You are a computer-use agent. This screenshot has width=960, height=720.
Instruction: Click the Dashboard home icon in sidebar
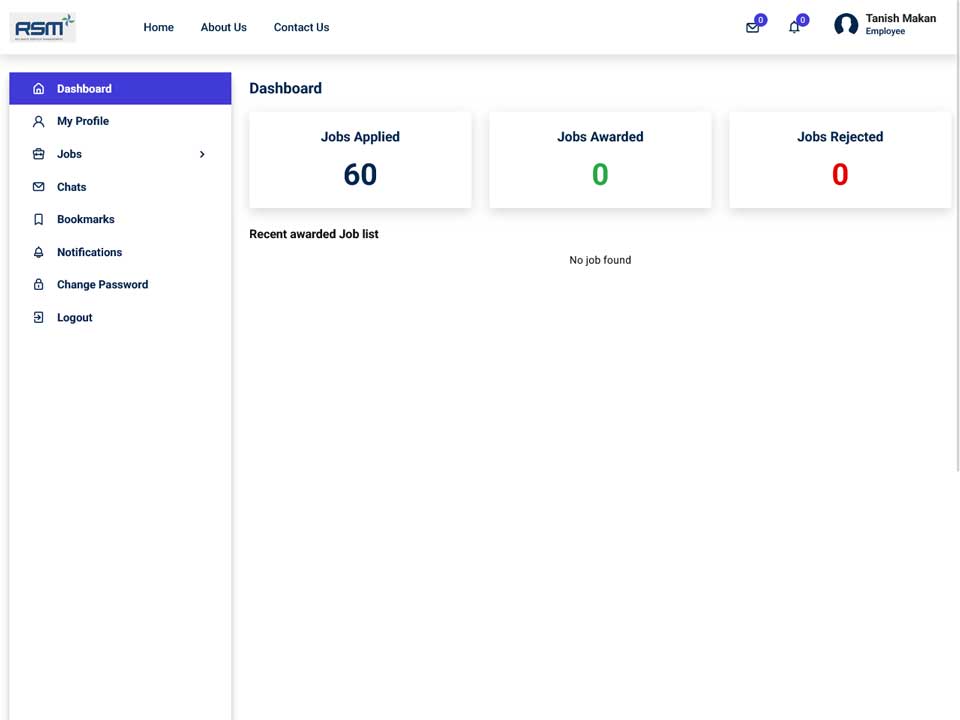click(x=39, y=89)
